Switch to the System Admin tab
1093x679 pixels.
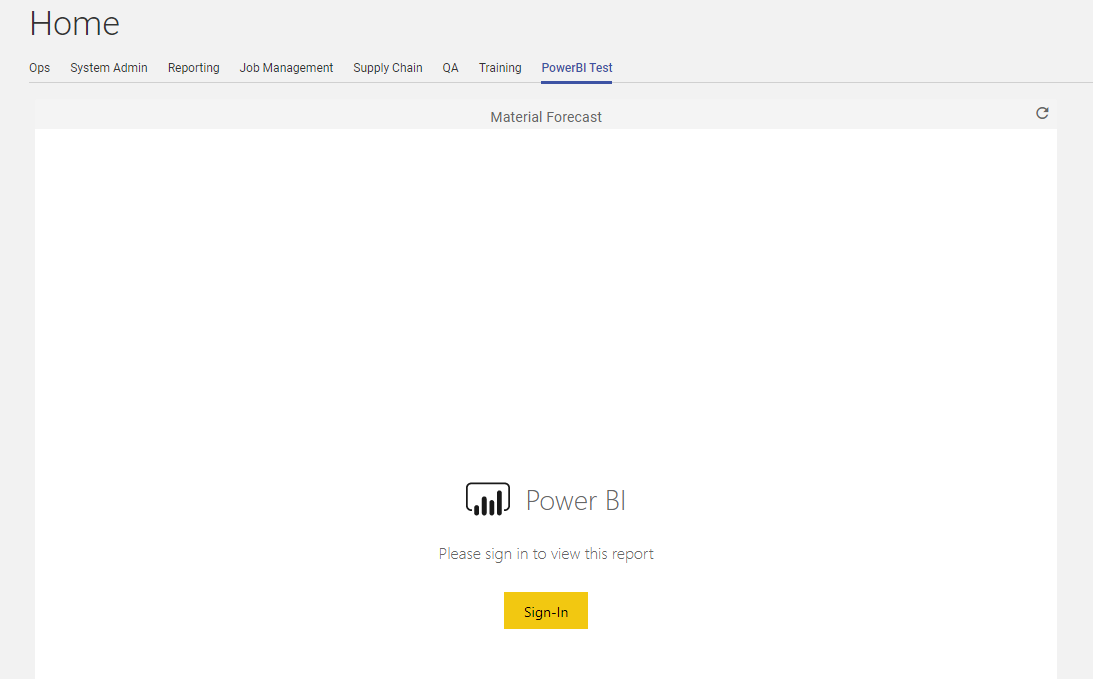pos(109,68)
